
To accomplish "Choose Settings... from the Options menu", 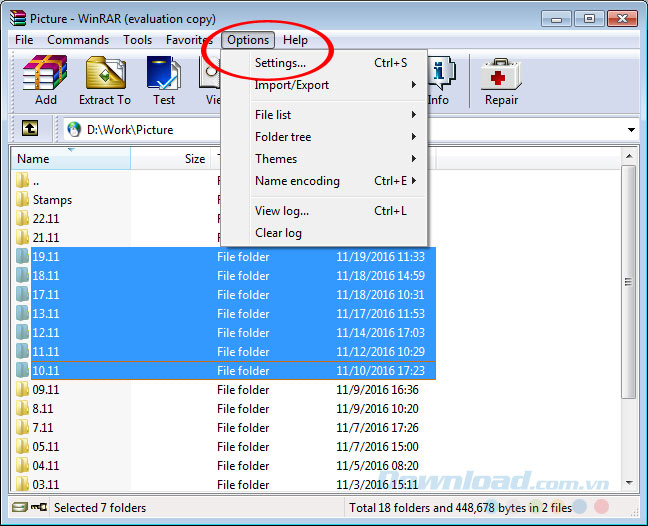I will point(324,63).
